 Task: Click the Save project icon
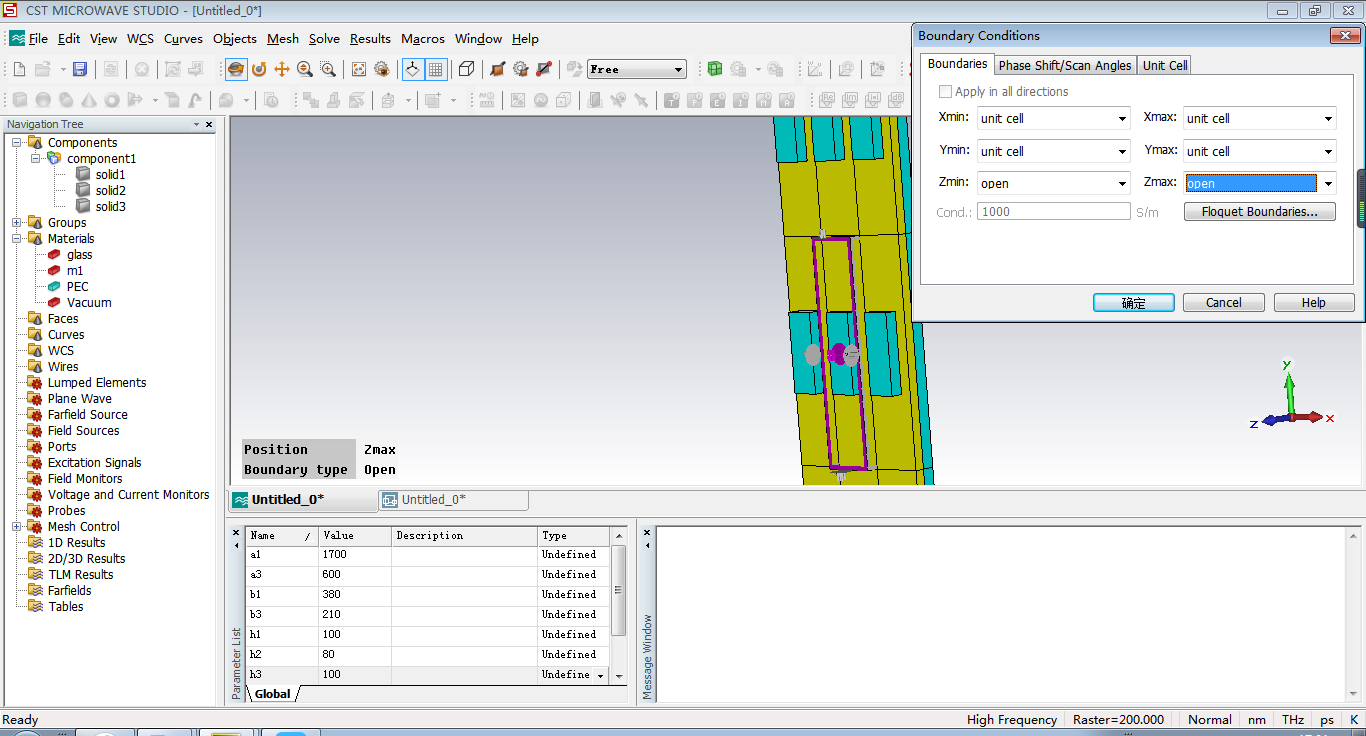80,70
